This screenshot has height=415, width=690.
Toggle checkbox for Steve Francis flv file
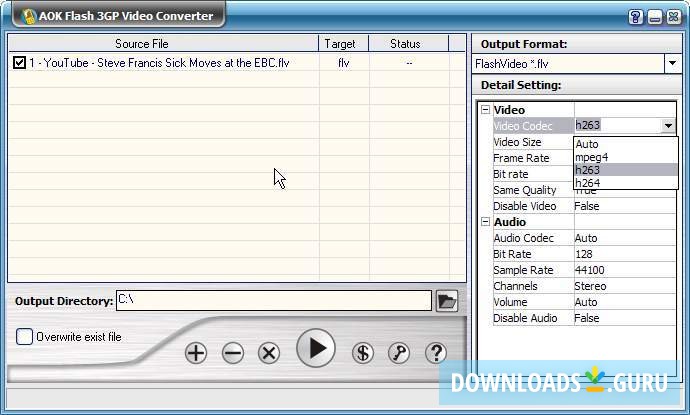[x=19, y=62]
